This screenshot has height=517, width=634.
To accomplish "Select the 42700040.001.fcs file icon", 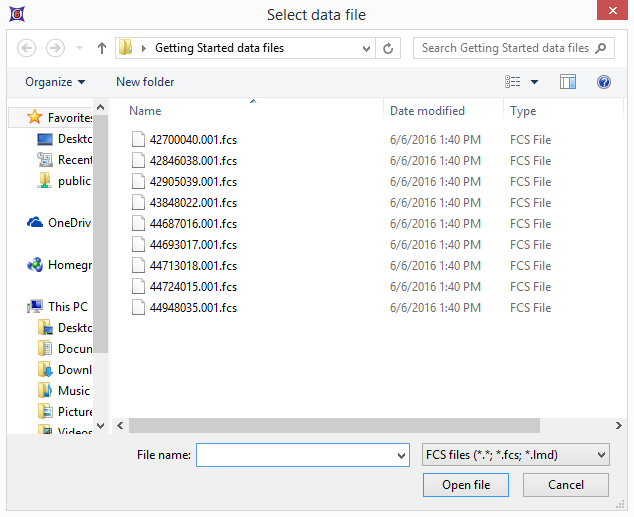I will tap(138, 140).
